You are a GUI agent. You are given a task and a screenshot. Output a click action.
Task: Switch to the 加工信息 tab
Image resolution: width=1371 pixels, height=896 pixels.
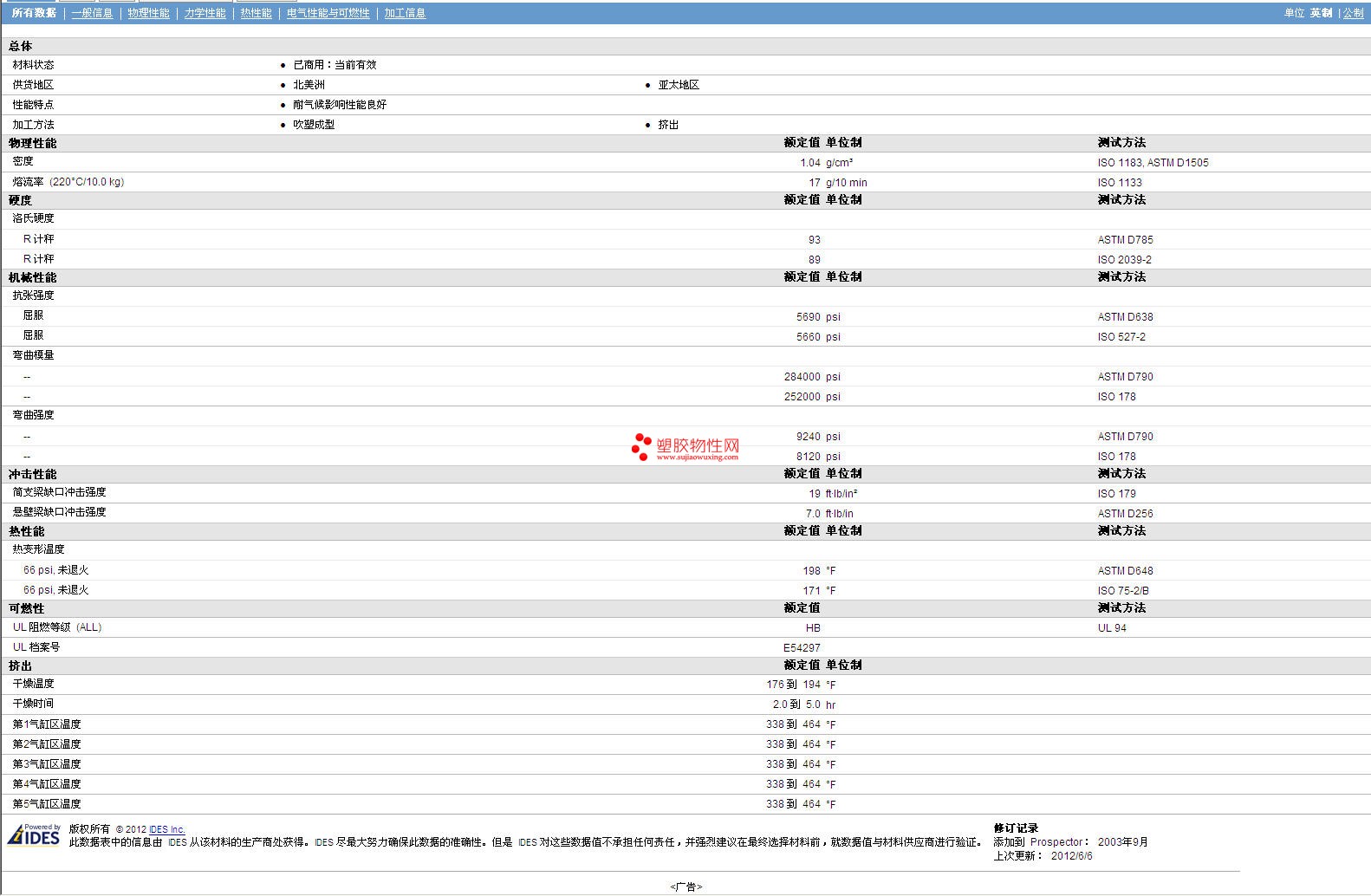405,13
